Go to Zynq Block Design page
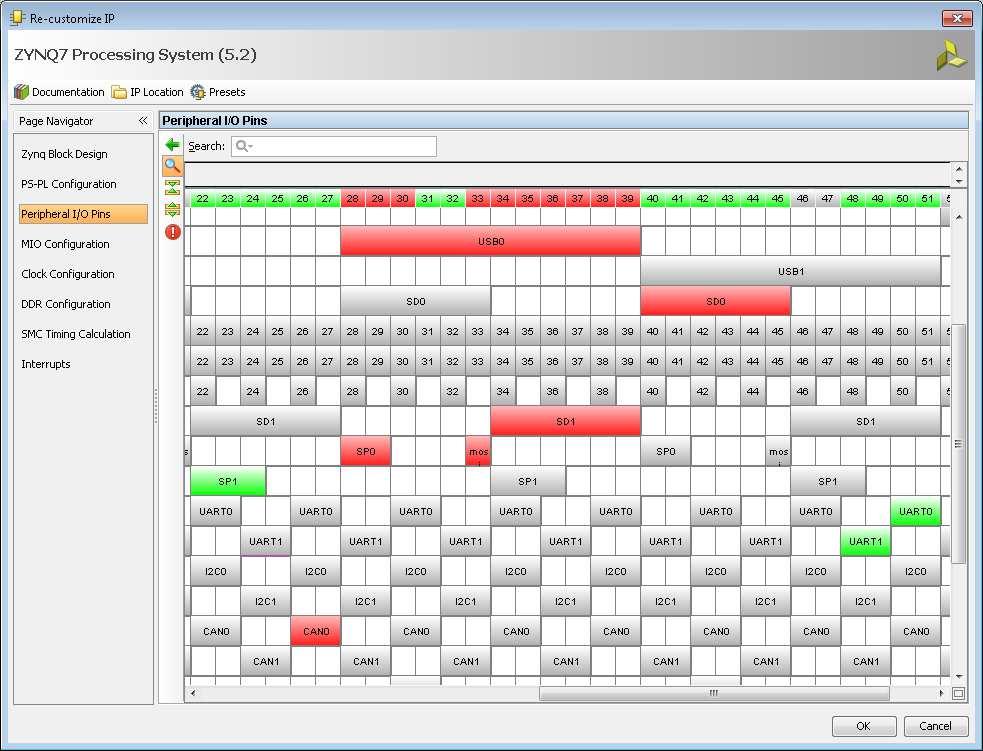 pyautogui.click(x=65, y=154)
